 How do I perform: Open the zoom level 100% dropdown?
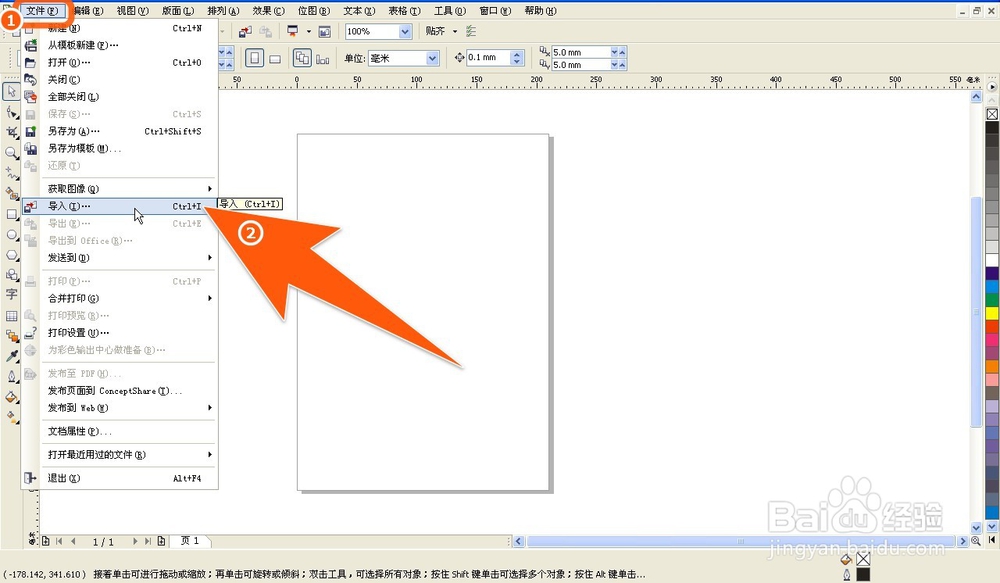[x=405, y=32]
